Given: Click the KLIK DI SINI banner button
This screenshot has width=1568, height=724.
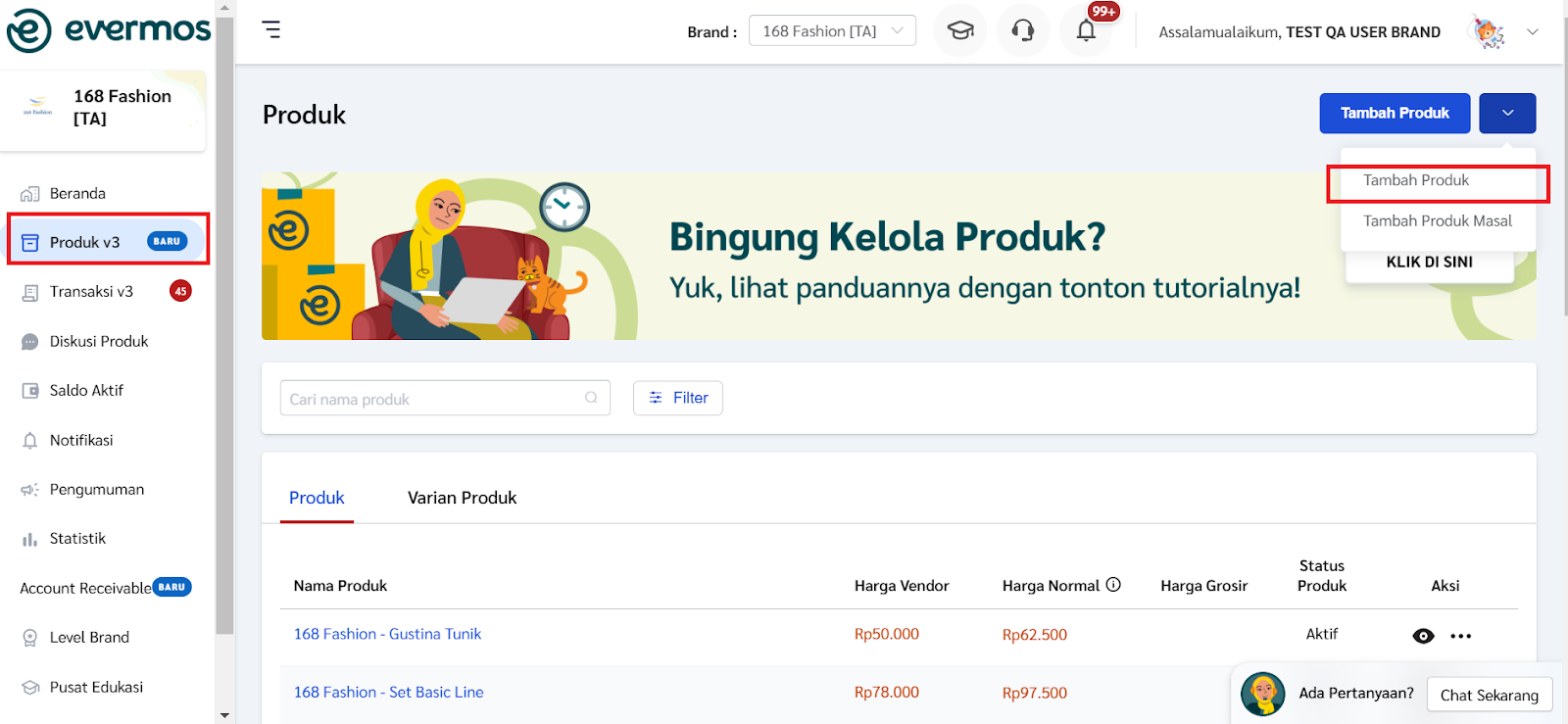Looking at the screenshot, I should coord(1429,263).
